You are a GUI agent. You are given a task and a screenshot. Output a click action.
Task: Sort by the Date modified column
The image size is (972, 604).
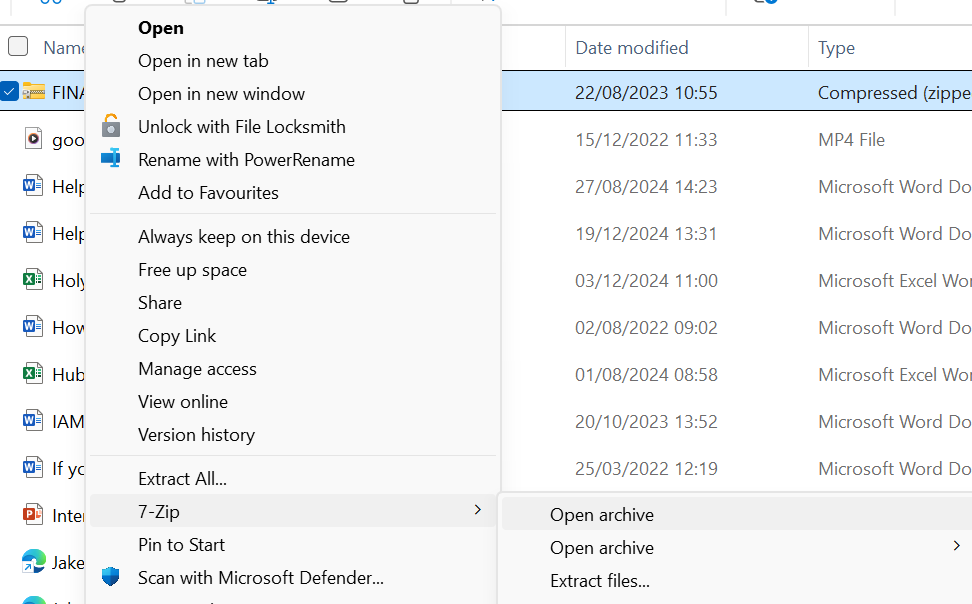click(632, 47)
